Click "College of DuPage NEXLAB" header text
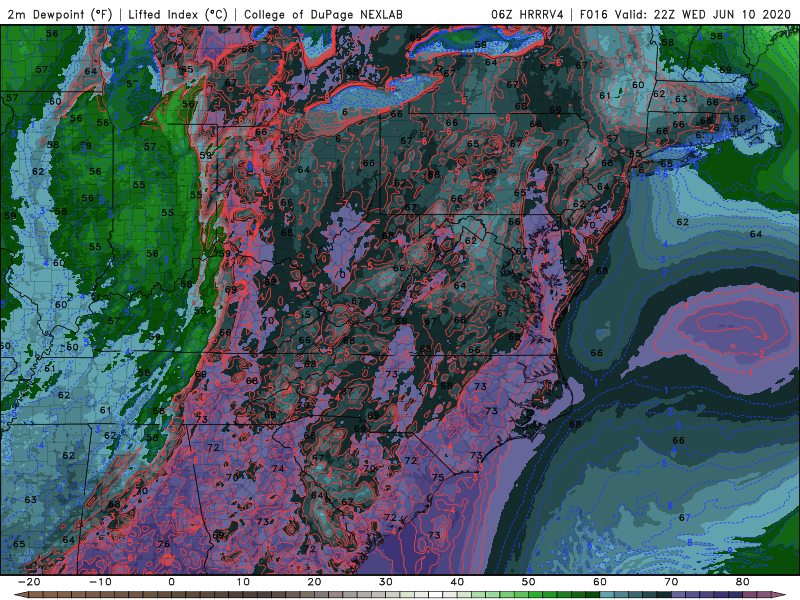 (323, 14)
